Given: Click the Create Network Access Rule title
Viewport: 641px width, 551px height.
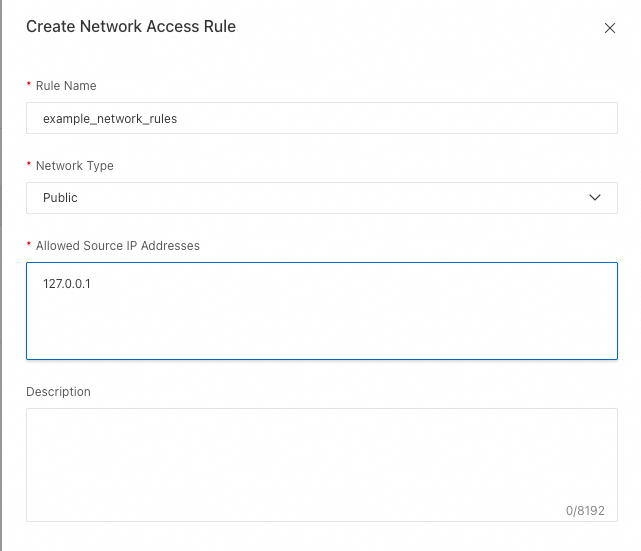Looking at the screenshot, I should 131,27.
